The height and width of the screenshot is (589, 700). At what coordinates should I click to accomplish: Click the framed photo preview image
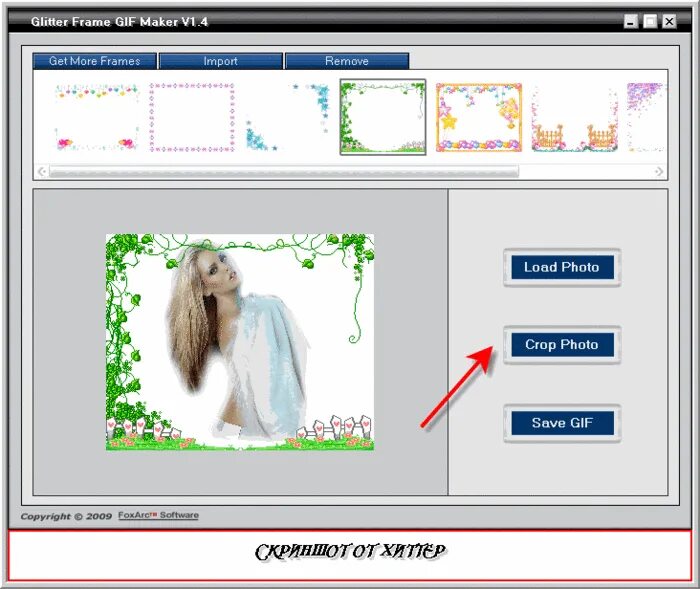tap(240, 342)
